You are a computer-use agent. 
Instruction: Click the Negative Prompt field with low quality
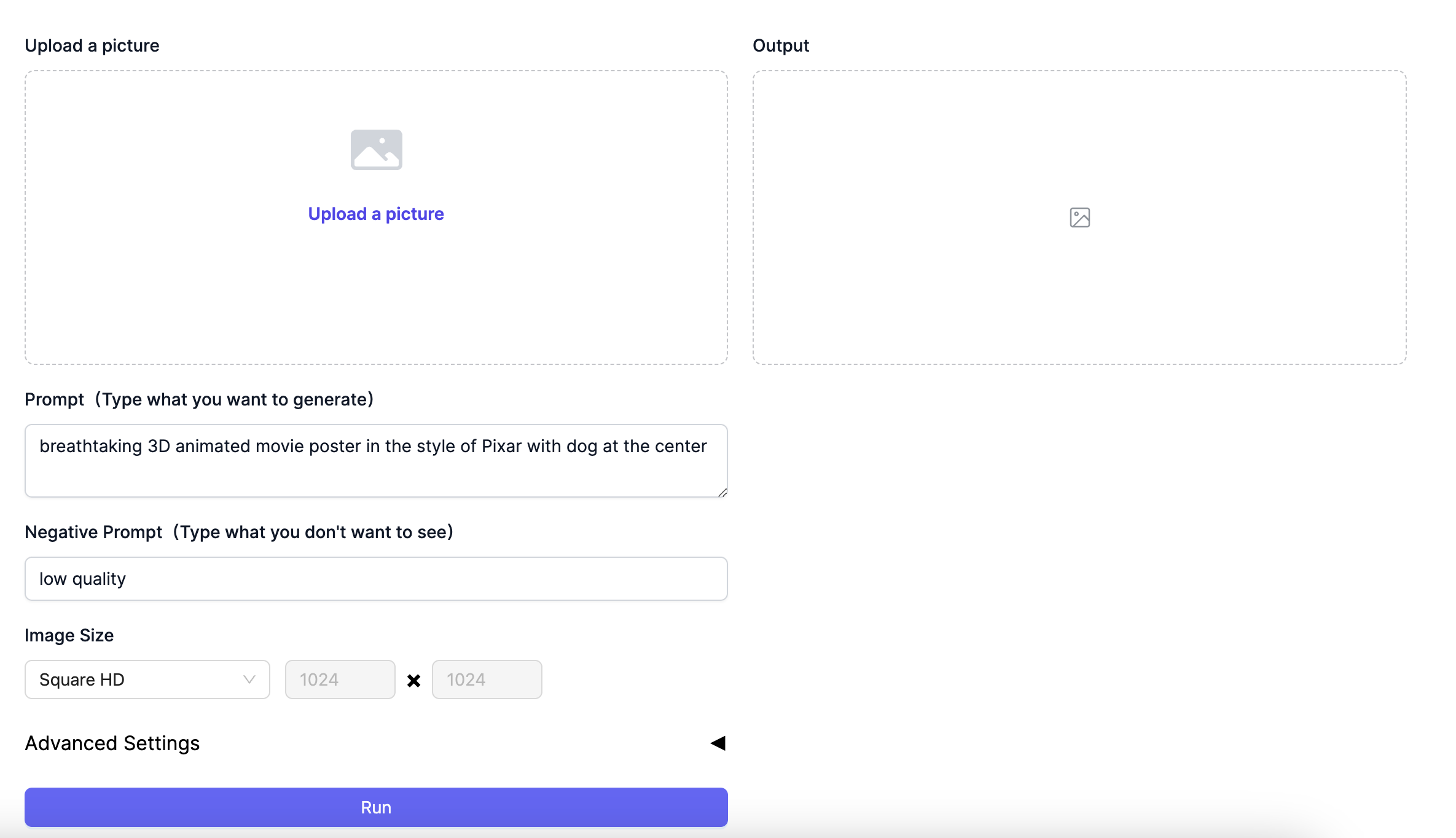[x=376, y=579]
